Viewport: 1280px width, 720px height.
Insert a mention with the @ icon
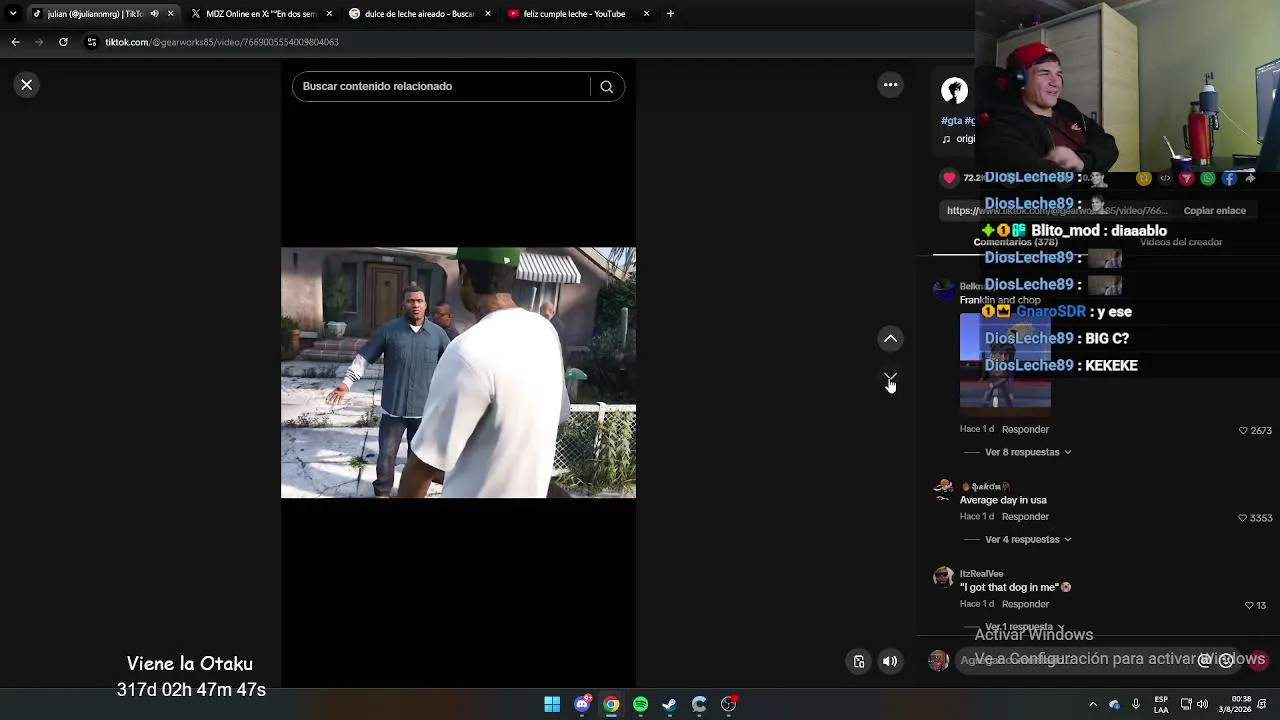pos(1205,660)
